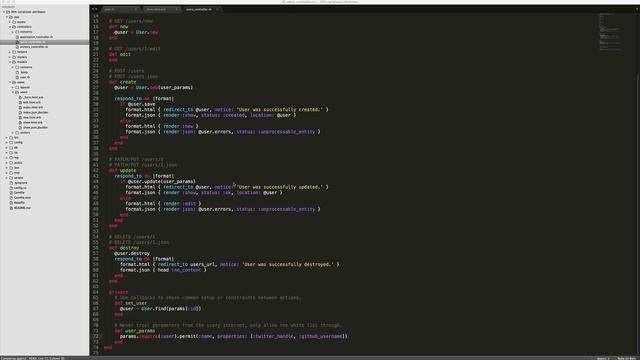Click the folder icon of concerns under controllers
The image size is (640, 360).
tap(17, 31)
